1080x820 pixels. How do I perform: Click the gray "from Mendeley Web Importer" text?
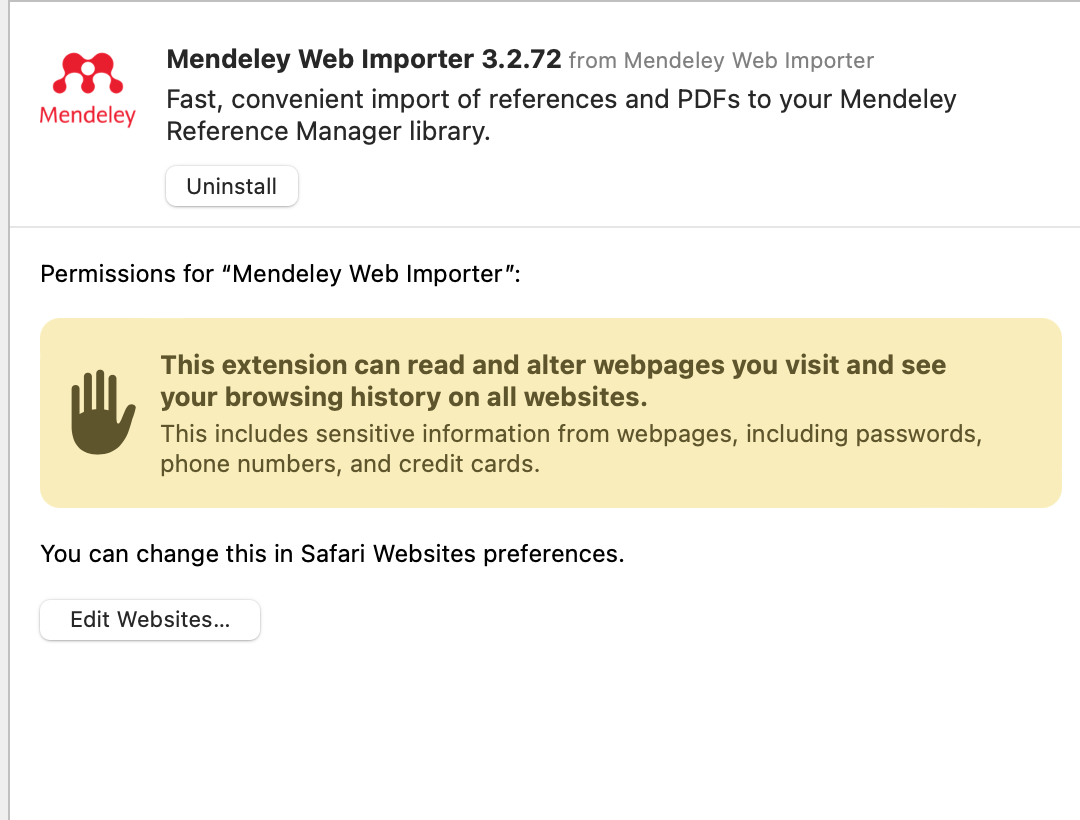click(x=721, y=61)
